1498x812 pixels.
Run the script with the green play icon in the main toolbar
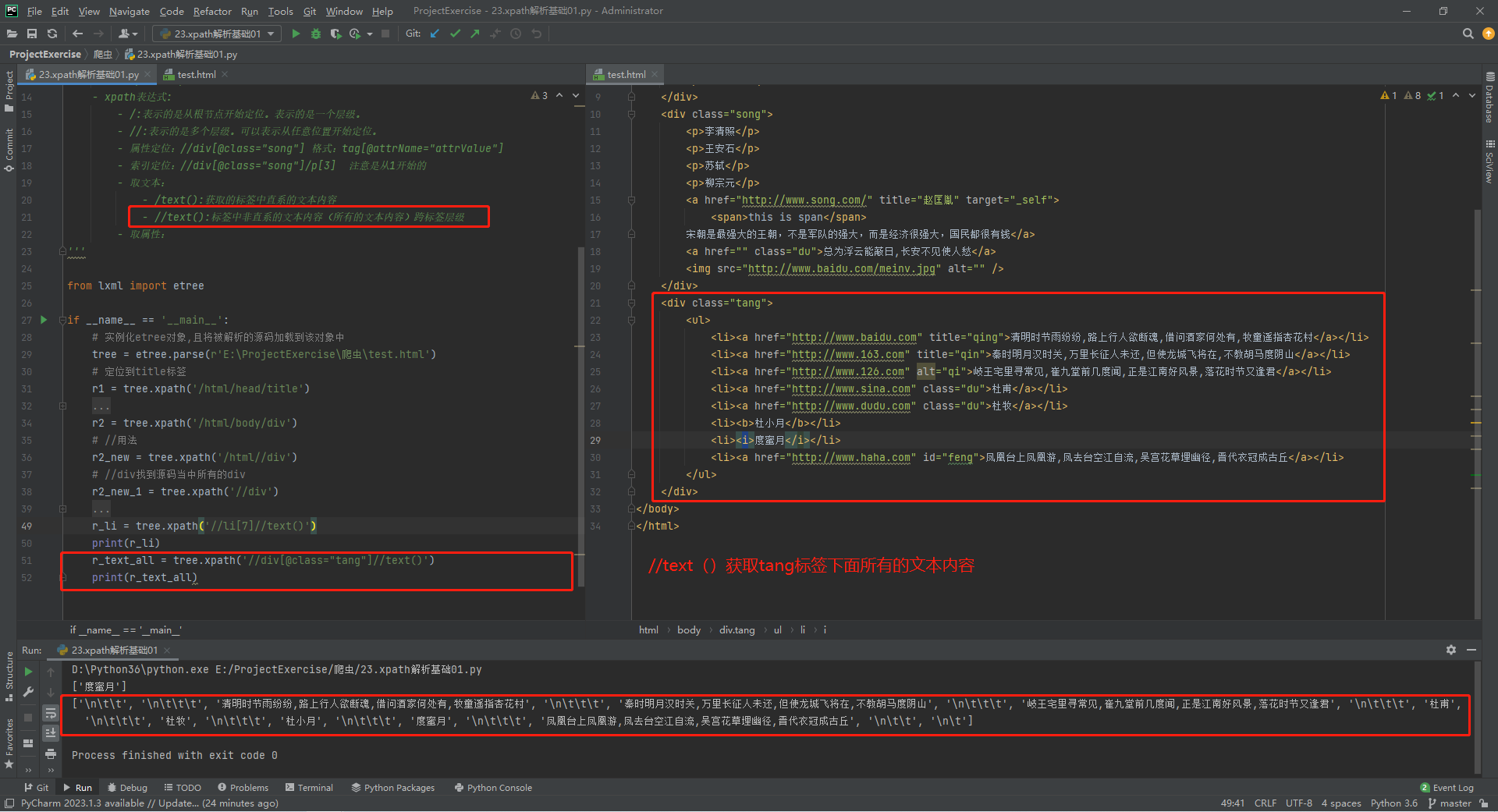pyautogui.click(x=296, y=34)
